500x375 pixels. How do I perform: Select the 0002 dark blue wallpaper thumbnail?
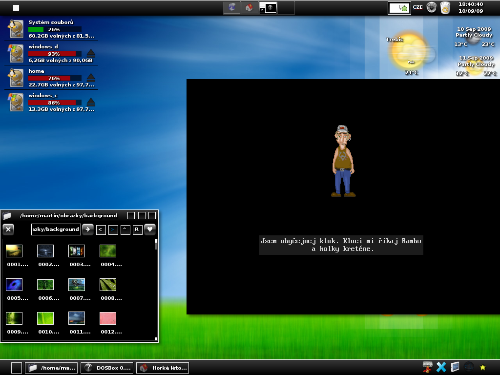(x=45, y=251)
